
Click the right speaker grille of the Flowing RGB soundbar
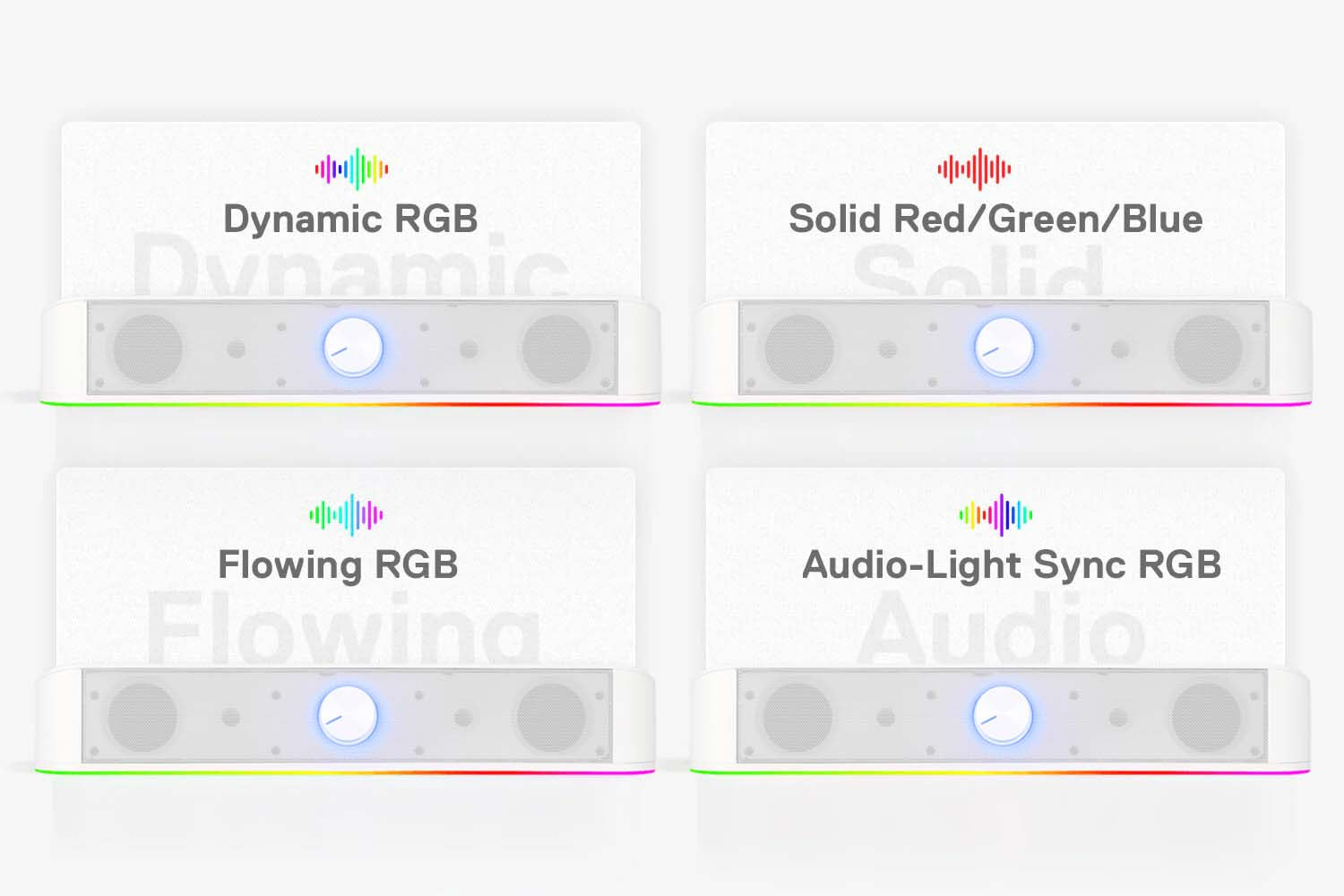(551, 716)
